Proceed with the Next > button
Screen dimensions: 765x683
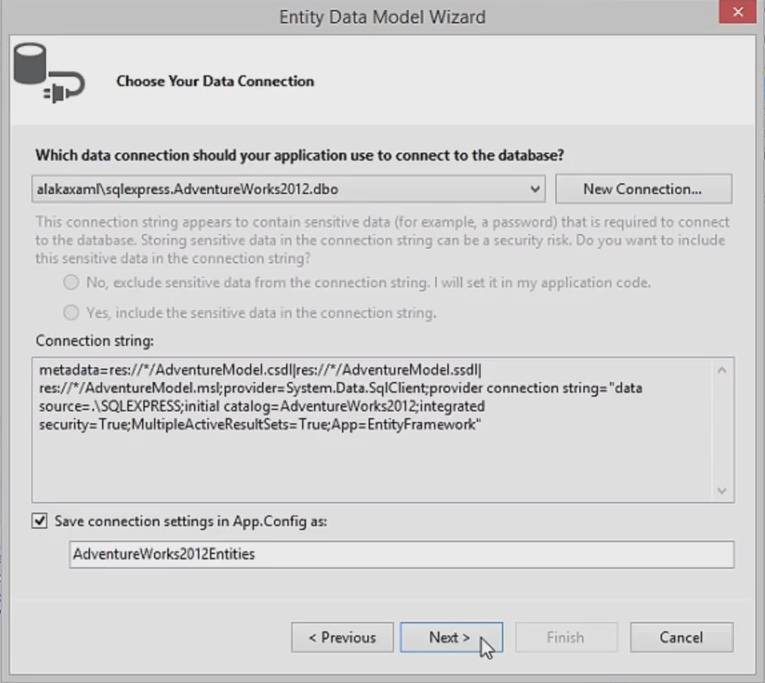[451, 637]
